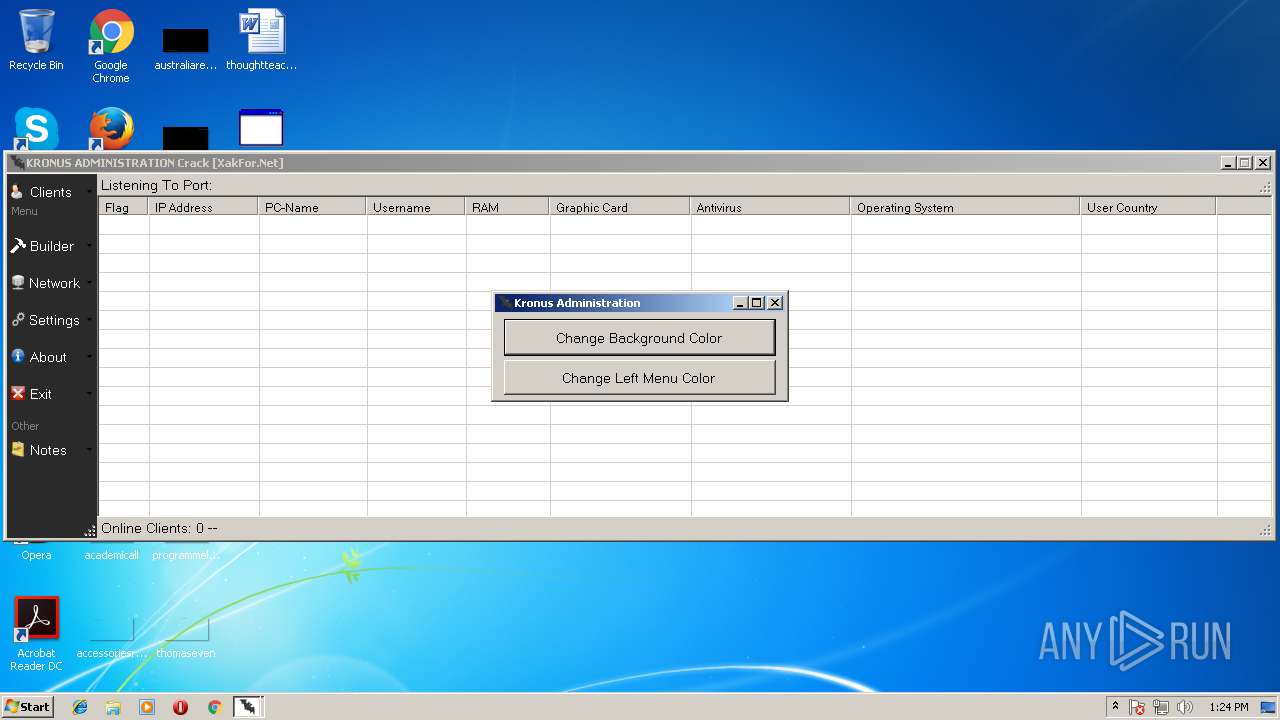Open the Builder menu in sidebar
The height and width of the screenshot is (720, 1280).
(50, 246)
